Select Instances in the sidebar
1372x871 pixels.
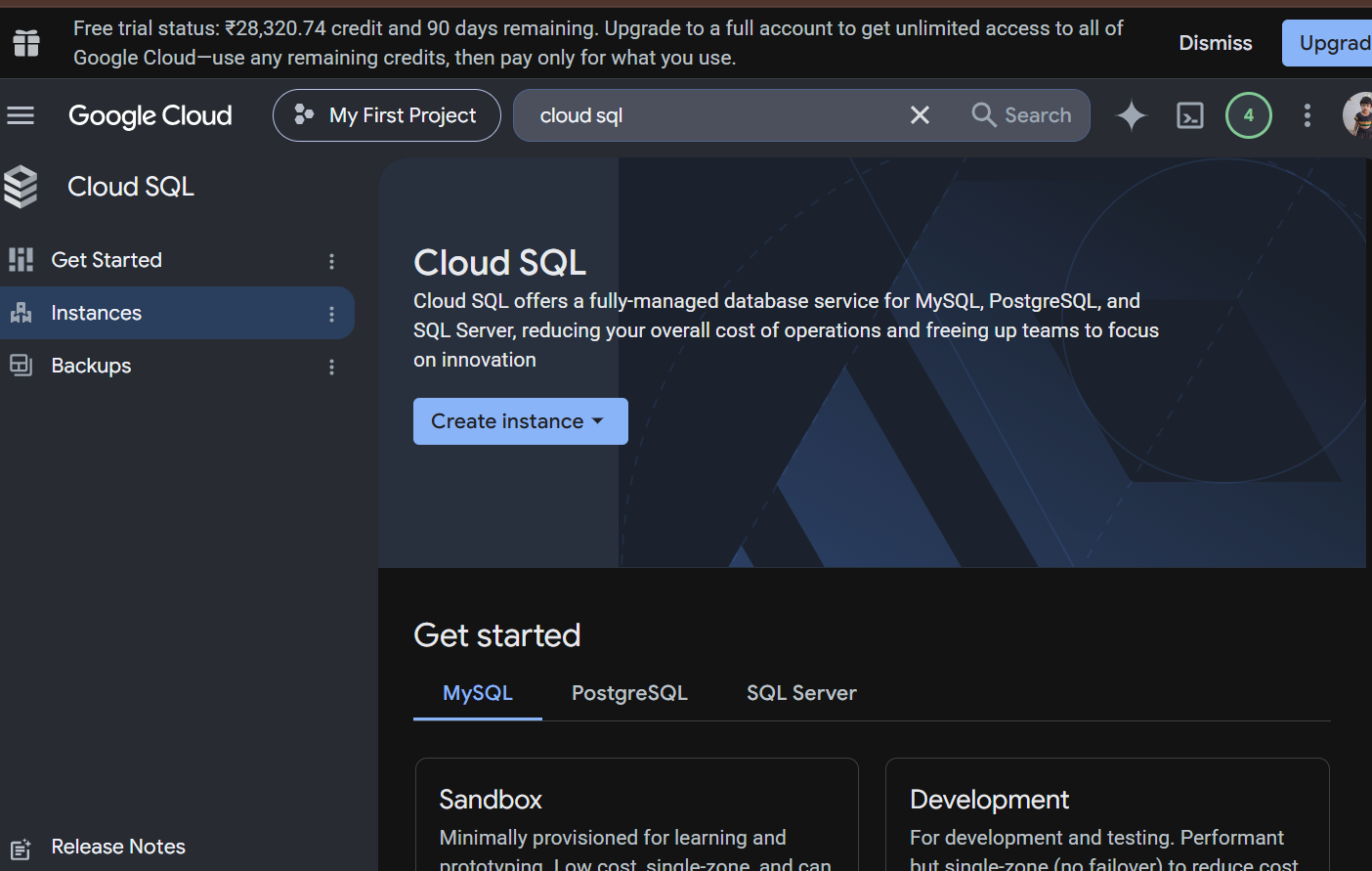pyautogui.click(x=177, y=313)
